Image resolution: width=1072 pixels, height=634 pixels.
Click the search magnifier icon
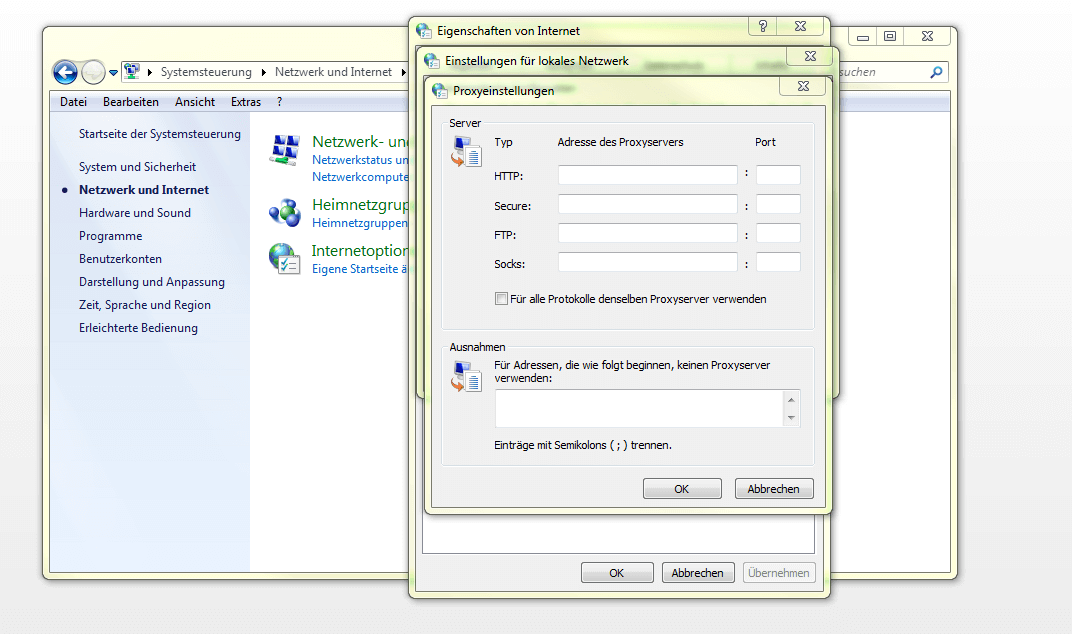click(x=936, y=72)
